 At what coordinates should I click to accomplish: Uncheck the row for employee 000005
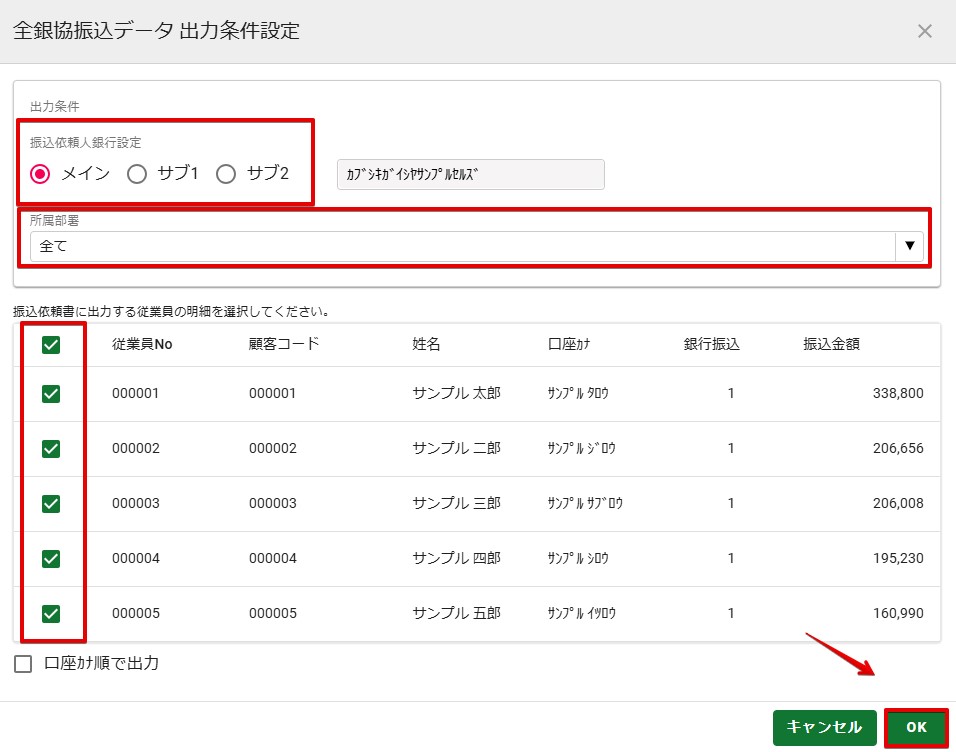tap(51, 614)
